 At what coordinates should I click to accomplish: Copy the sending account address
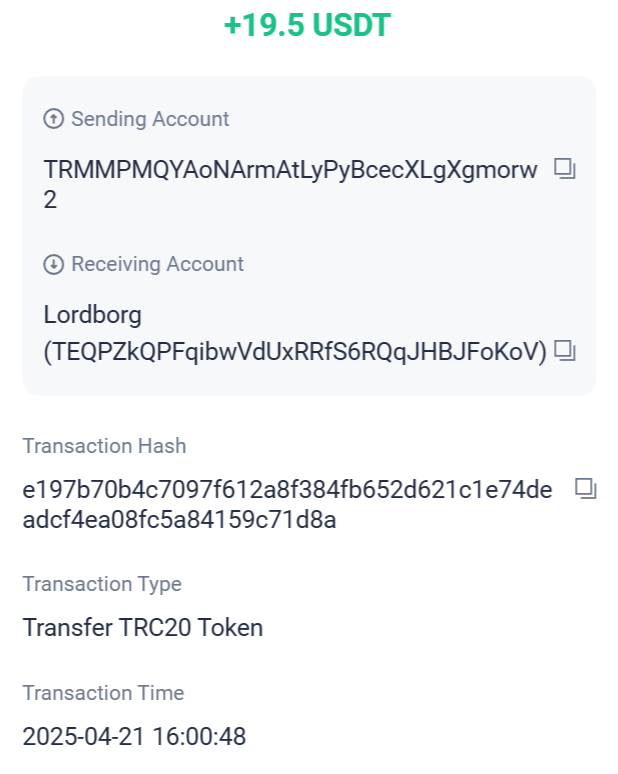(565, 168)
